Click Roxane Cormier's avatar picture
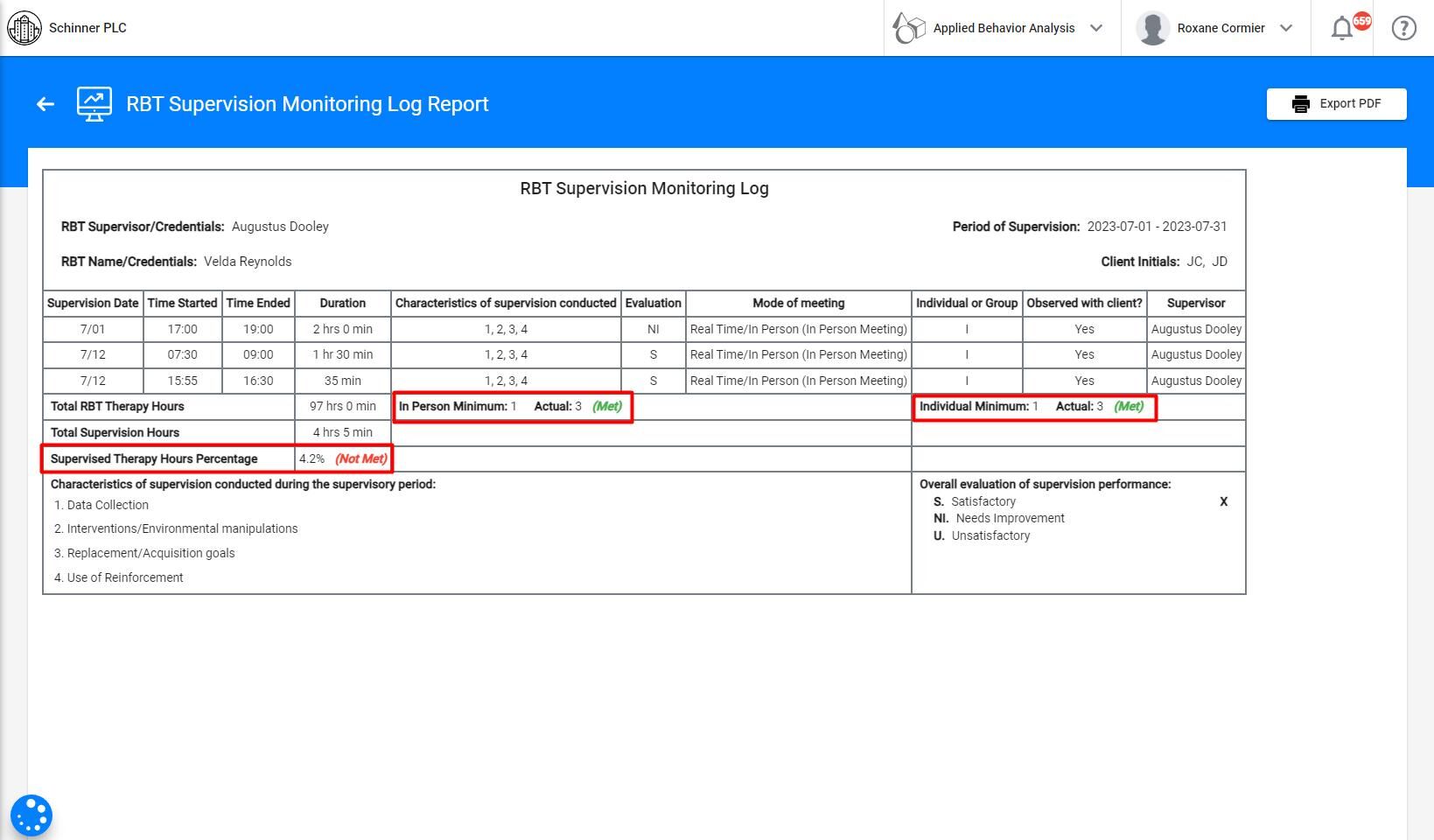 pyautogui.click(x=1152, y=28)
